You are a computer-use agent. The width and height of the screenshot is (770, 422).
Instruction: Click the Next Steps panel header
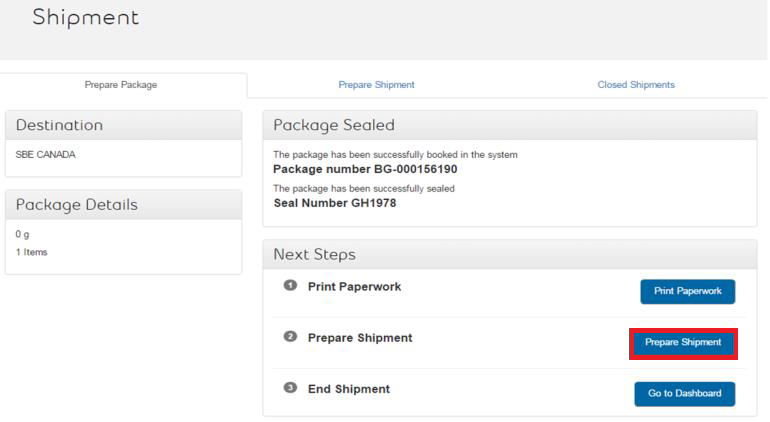point(315,255)
